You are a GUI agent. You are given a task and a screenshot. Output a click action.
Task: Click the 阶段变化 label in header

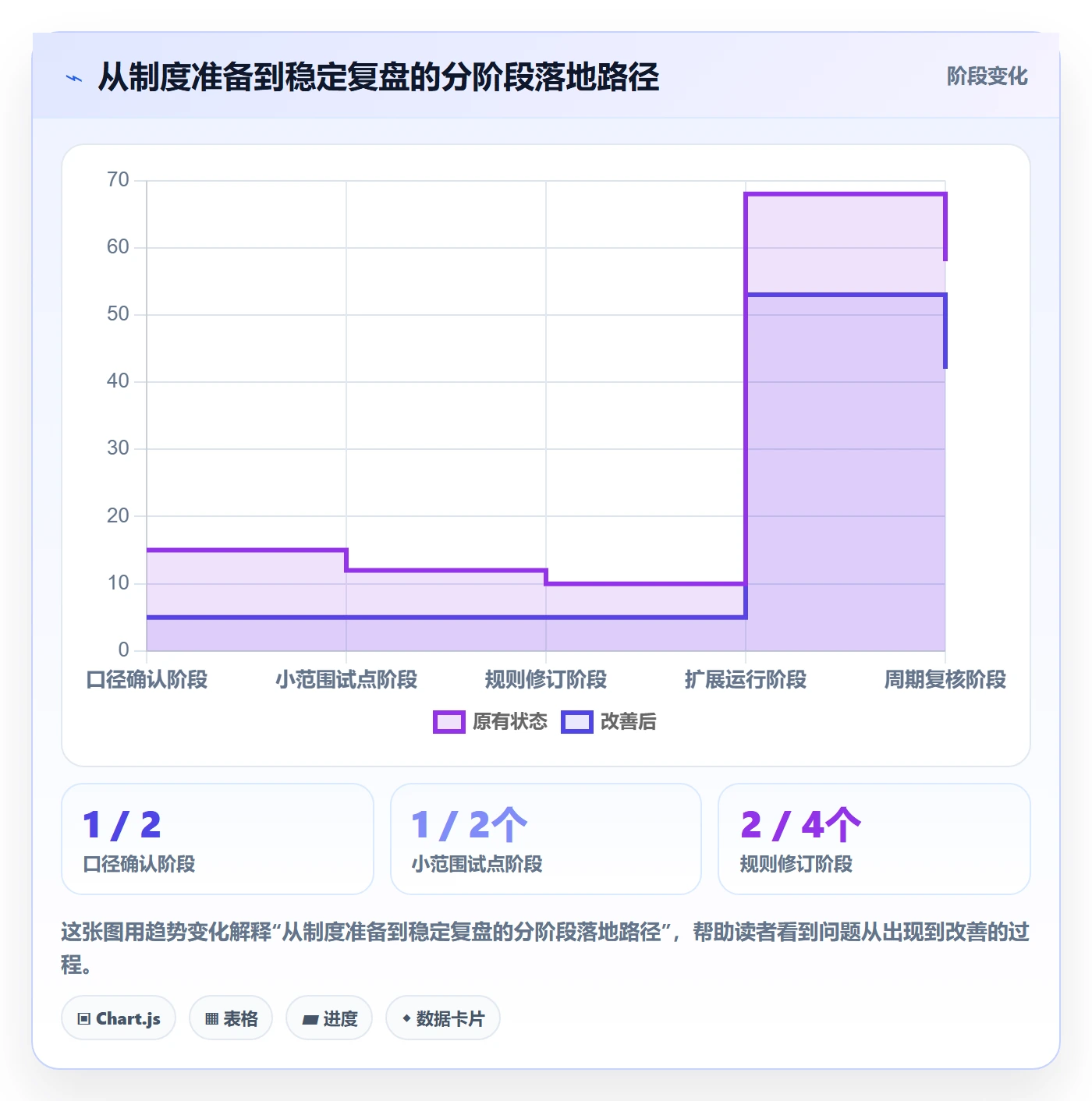pyautogui.click(x=987, y=76)
